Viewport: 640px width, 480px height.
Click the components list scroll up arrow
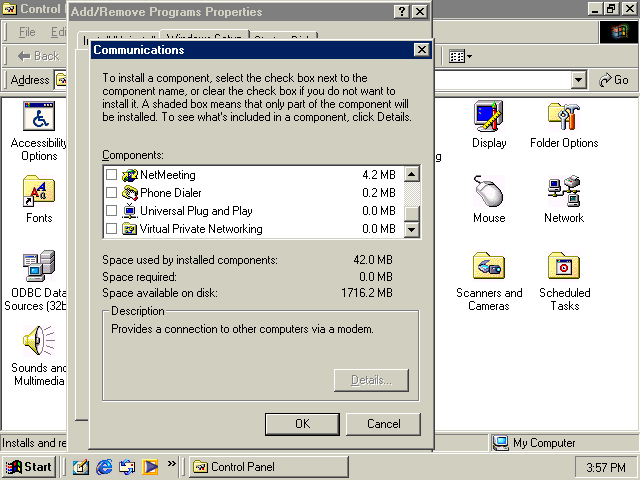click(x=412, y=174)
